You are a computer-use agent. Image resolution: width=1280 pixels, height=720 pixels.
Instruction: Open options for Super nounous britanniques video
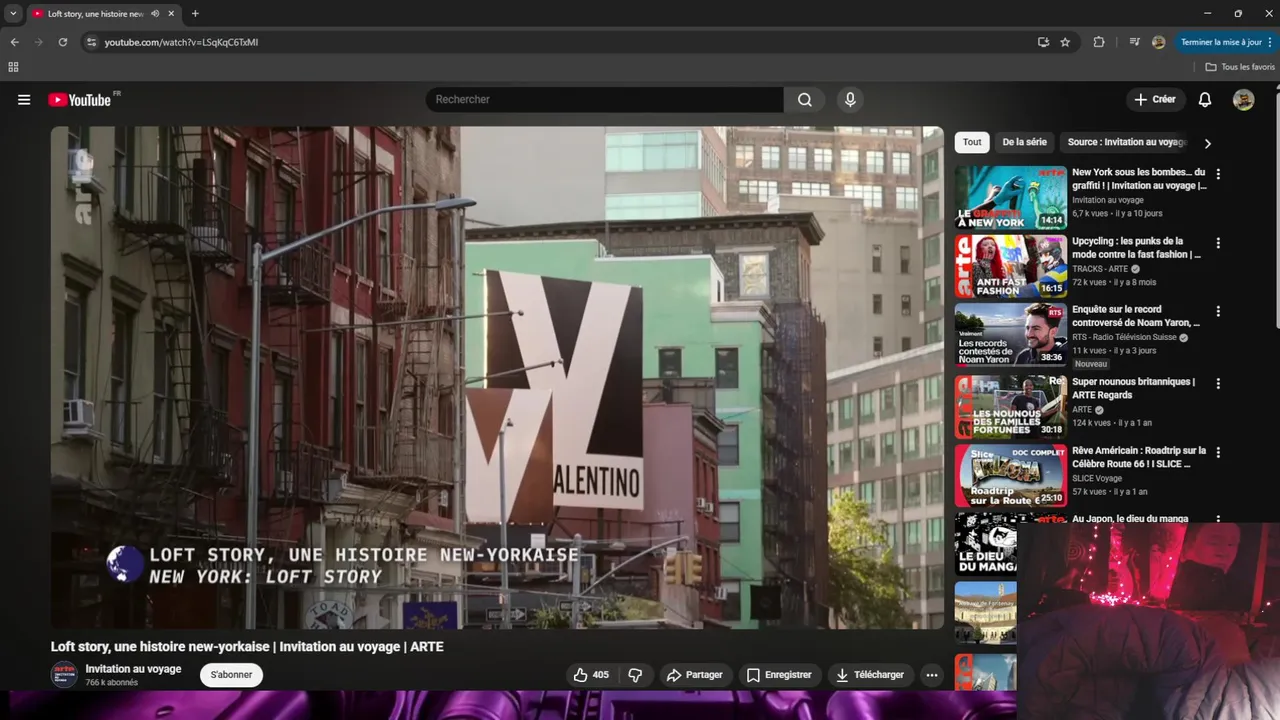click(1218, 383)
